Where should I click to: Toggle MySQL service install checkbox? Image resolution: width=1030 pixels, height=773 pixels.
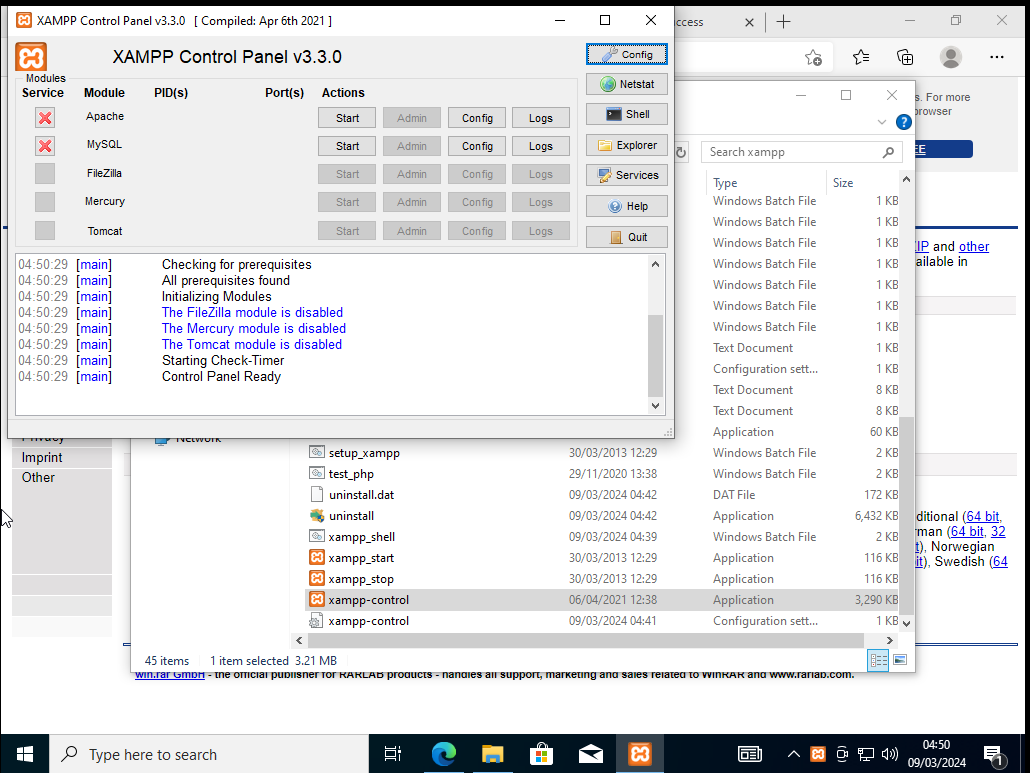[x=45, y=146]
